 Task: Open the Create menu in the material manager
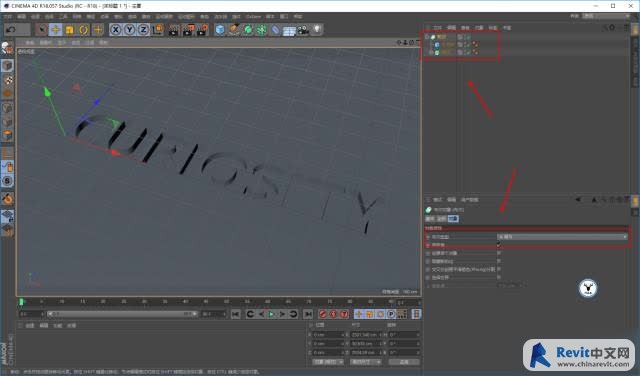pos(30,326)
